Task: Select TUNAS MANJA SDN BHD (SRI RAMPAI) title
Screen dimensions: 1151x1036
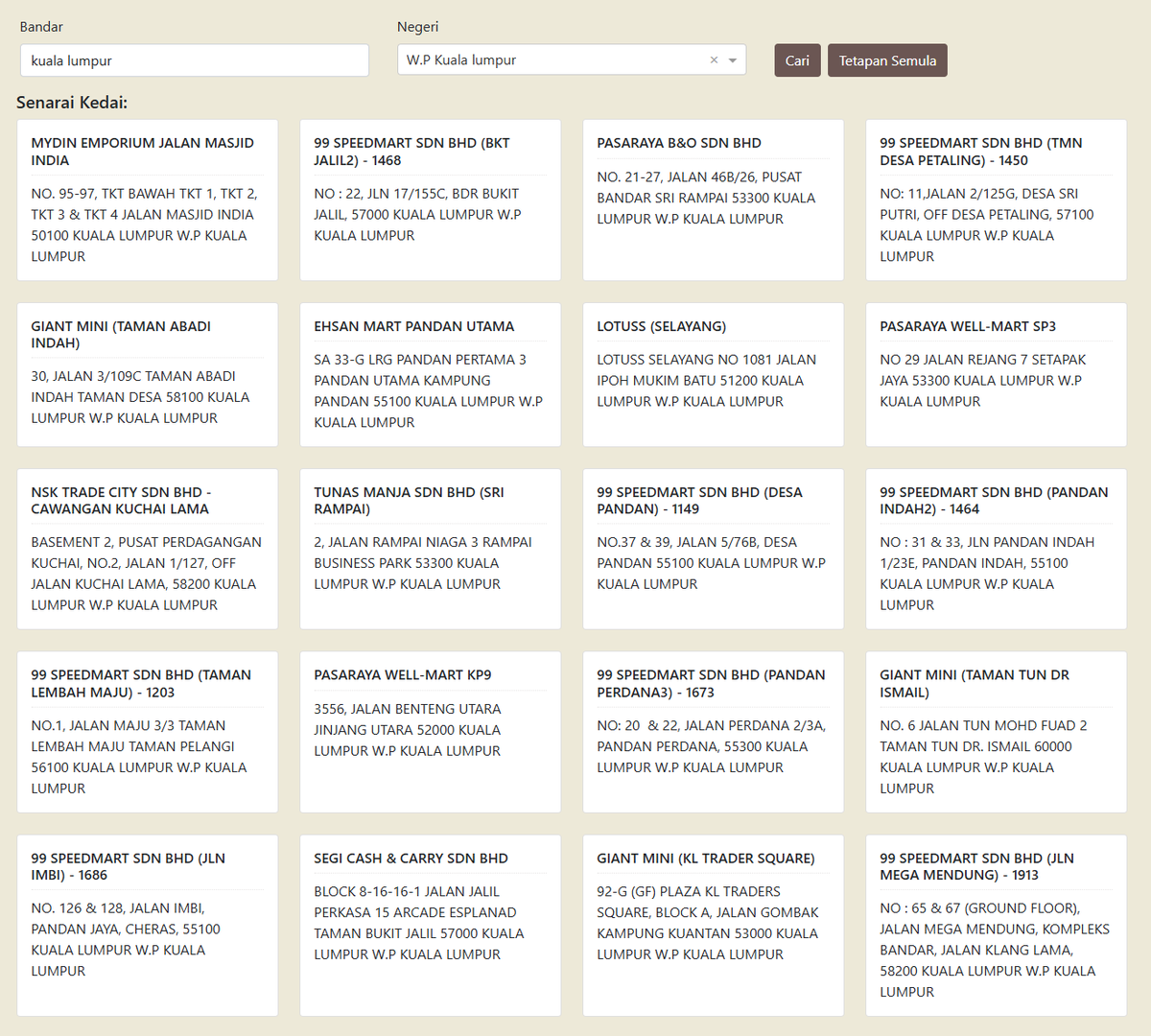Action: 409,501
